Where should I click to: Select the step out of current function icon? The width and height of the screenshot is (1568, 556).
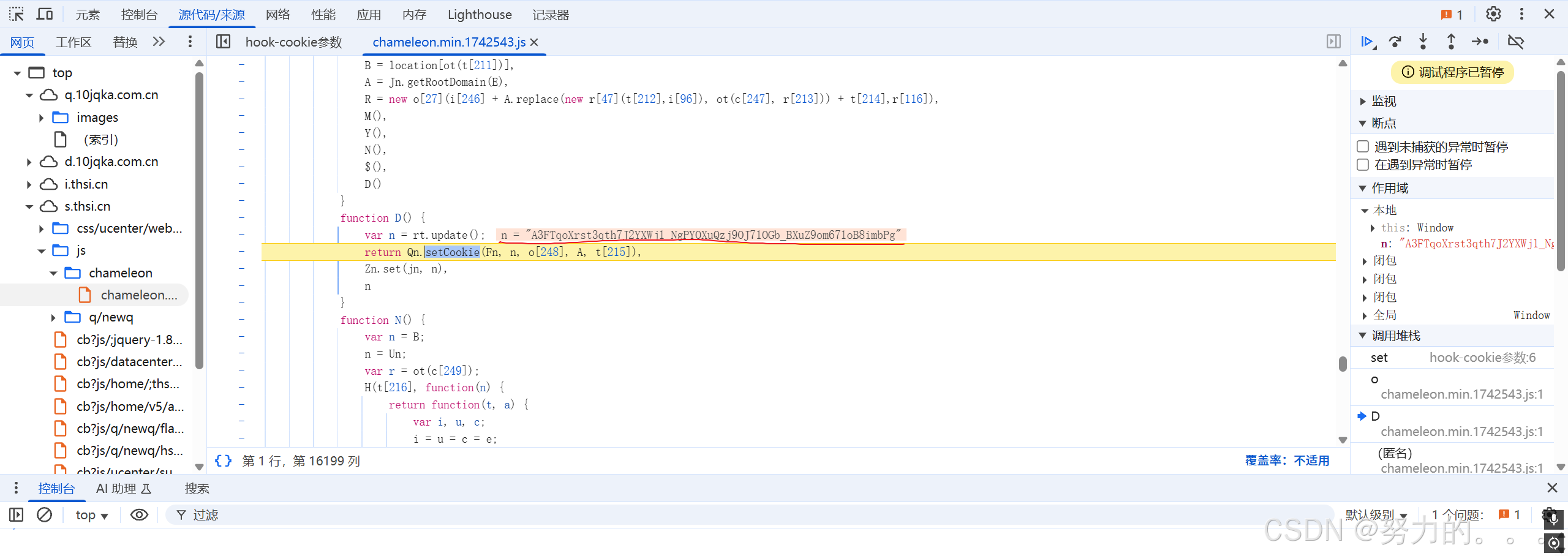[1451, 42]
